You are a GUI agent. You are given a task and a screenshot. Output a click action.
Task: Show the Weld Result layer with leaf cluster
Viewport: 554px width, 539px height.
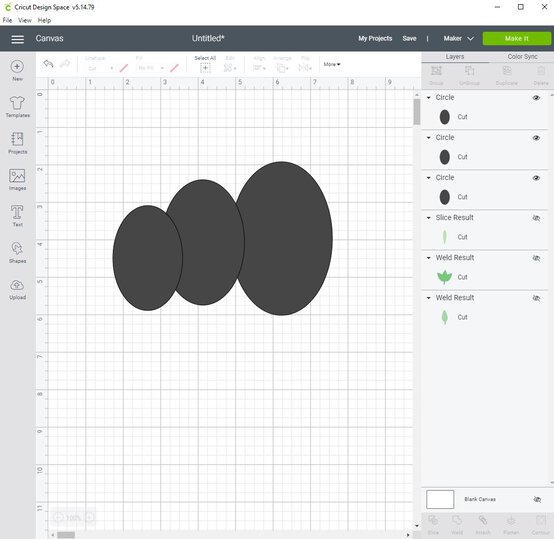tap(536, 258)
